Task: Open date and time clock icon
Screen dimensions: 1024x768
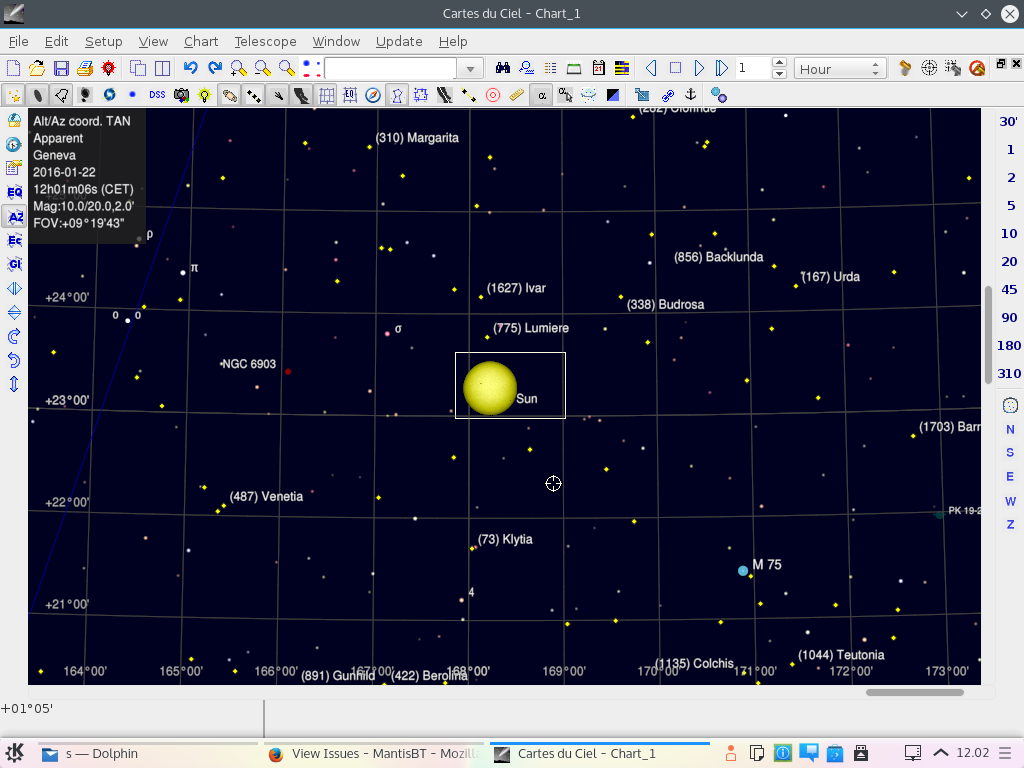Action: click(x=14, y=144)
